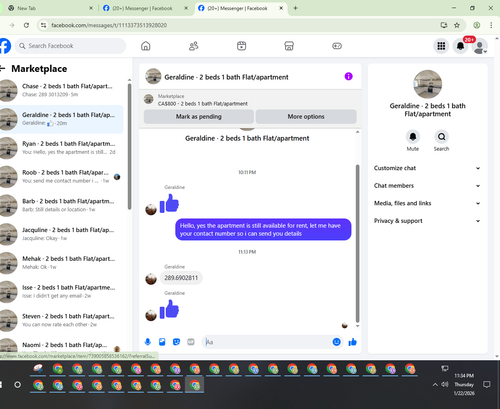Attach a photo file icon

pyautogui.click(x=162, y=342)
